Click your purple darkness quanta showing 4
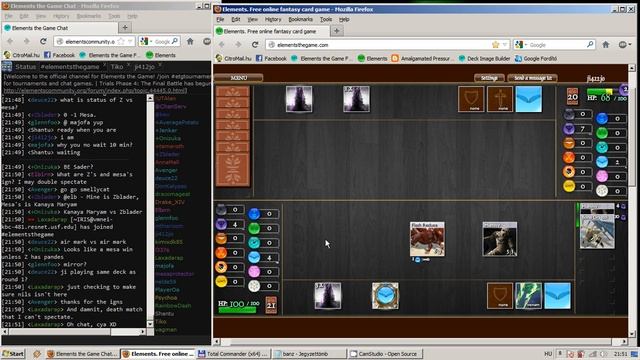The image size is (640, 360). click(x=229, y=224)
